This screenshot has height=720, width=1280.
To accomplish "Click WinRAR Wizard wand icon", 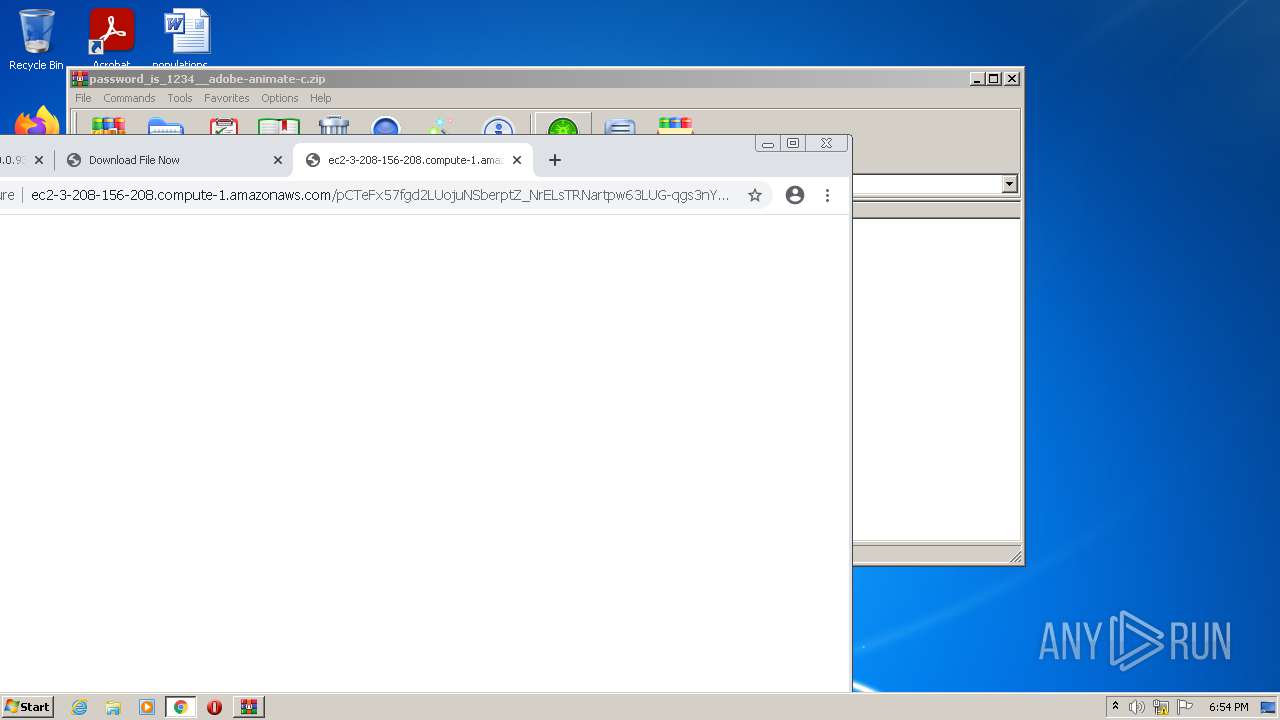I will pos(441,126).
